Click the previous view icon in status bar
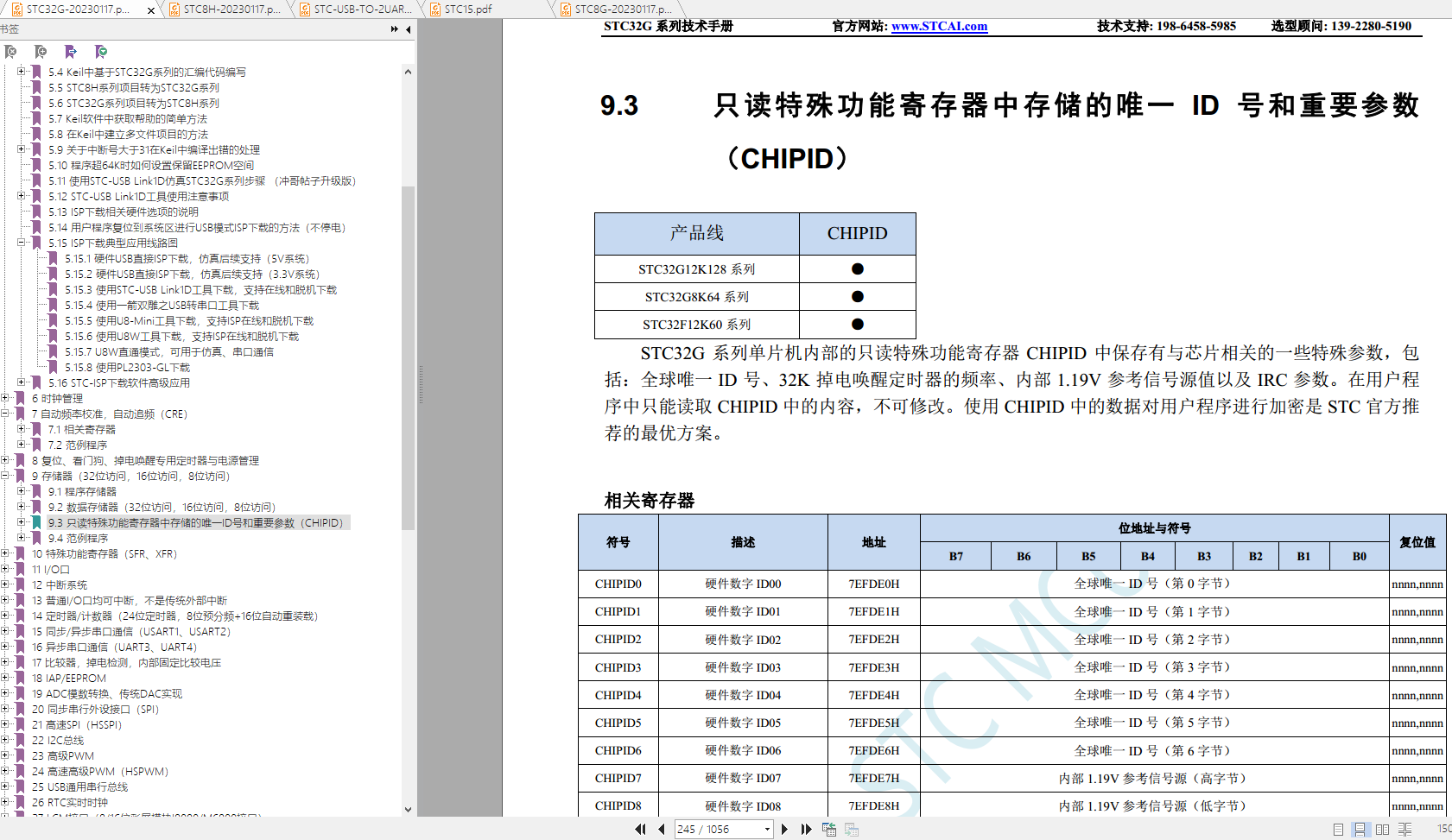Screen dimensions: 1452x840 (x=829, y=829)
